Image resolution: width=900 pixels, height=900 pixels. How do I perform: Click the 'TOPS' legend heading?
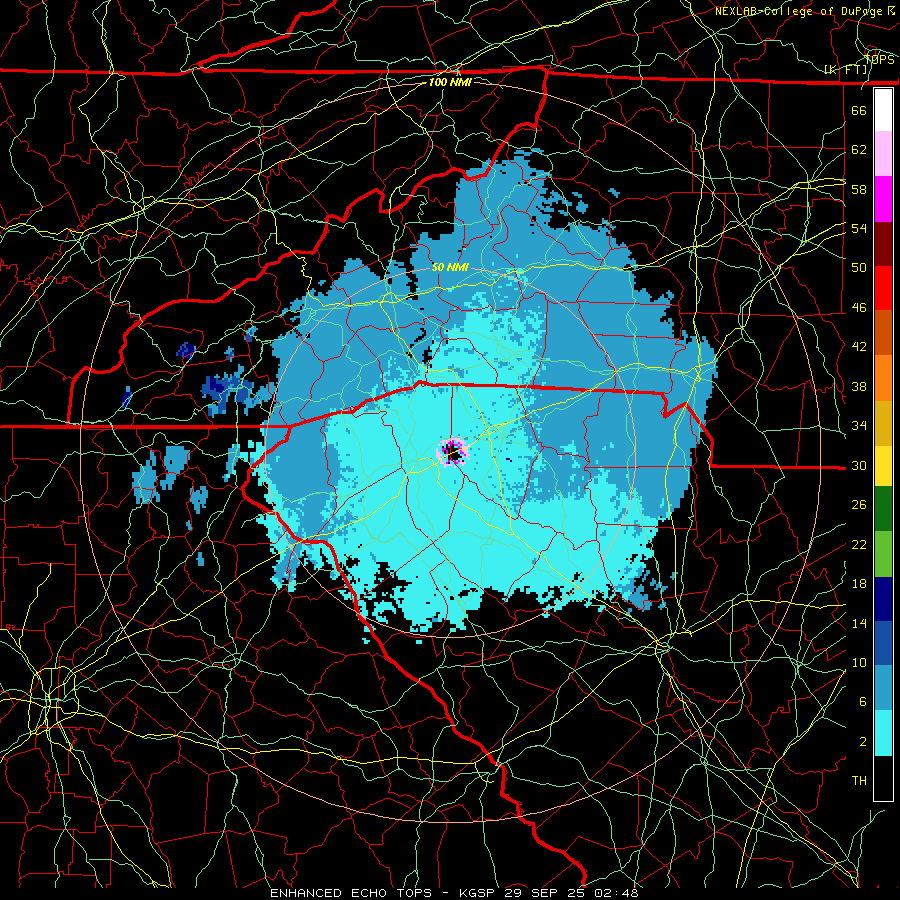(x=879, y=59)
